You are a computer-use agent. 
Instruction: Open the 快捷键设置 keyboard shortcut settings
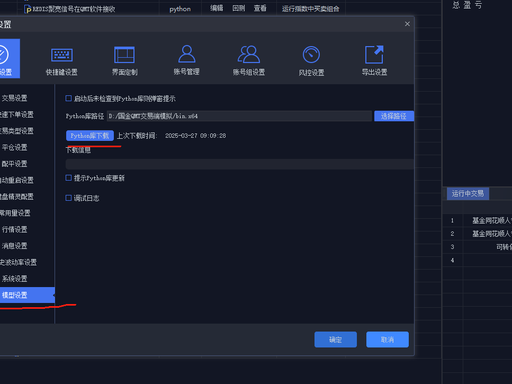62,62
